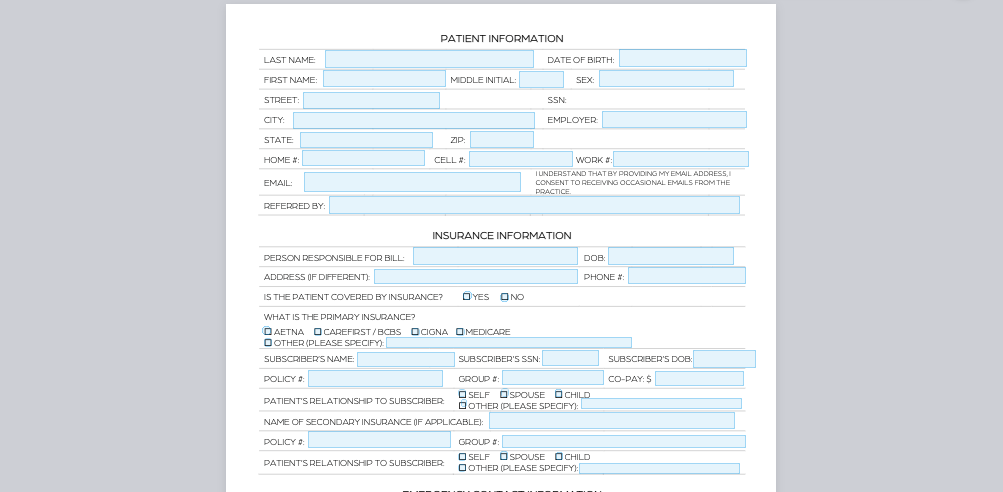
Task: Select the EMAIL input field
Action: (x=413, y=182)
